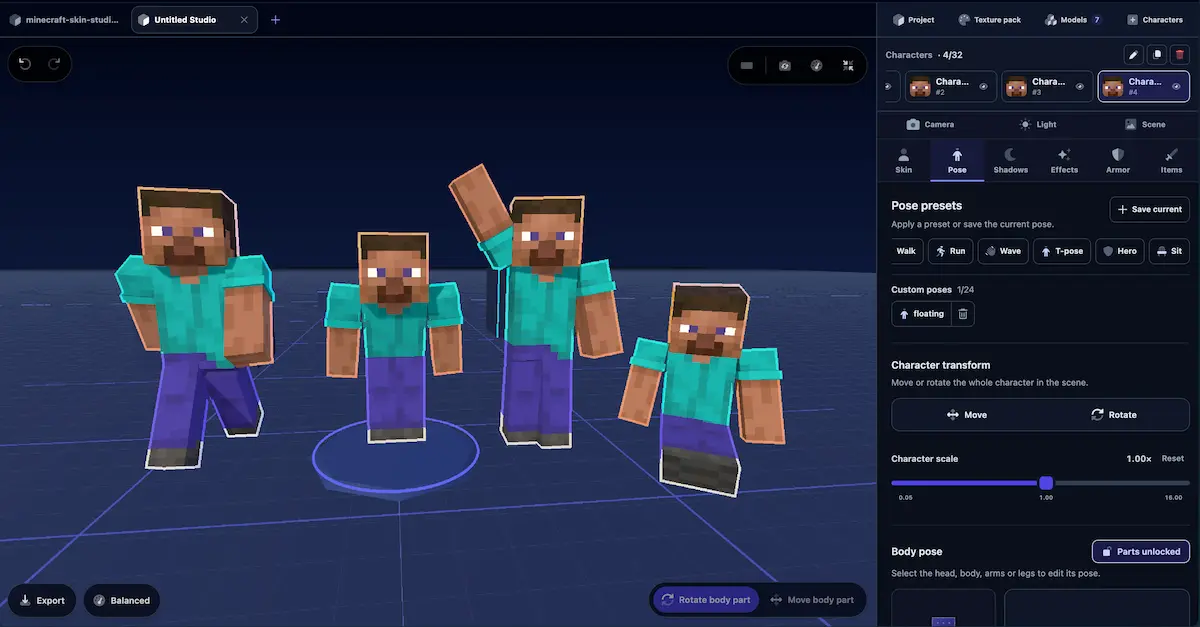Image resolution: width=1200 pixels, height=627 pixels.
Task: Click Save current pose button
Action: tap(1149, 209)
